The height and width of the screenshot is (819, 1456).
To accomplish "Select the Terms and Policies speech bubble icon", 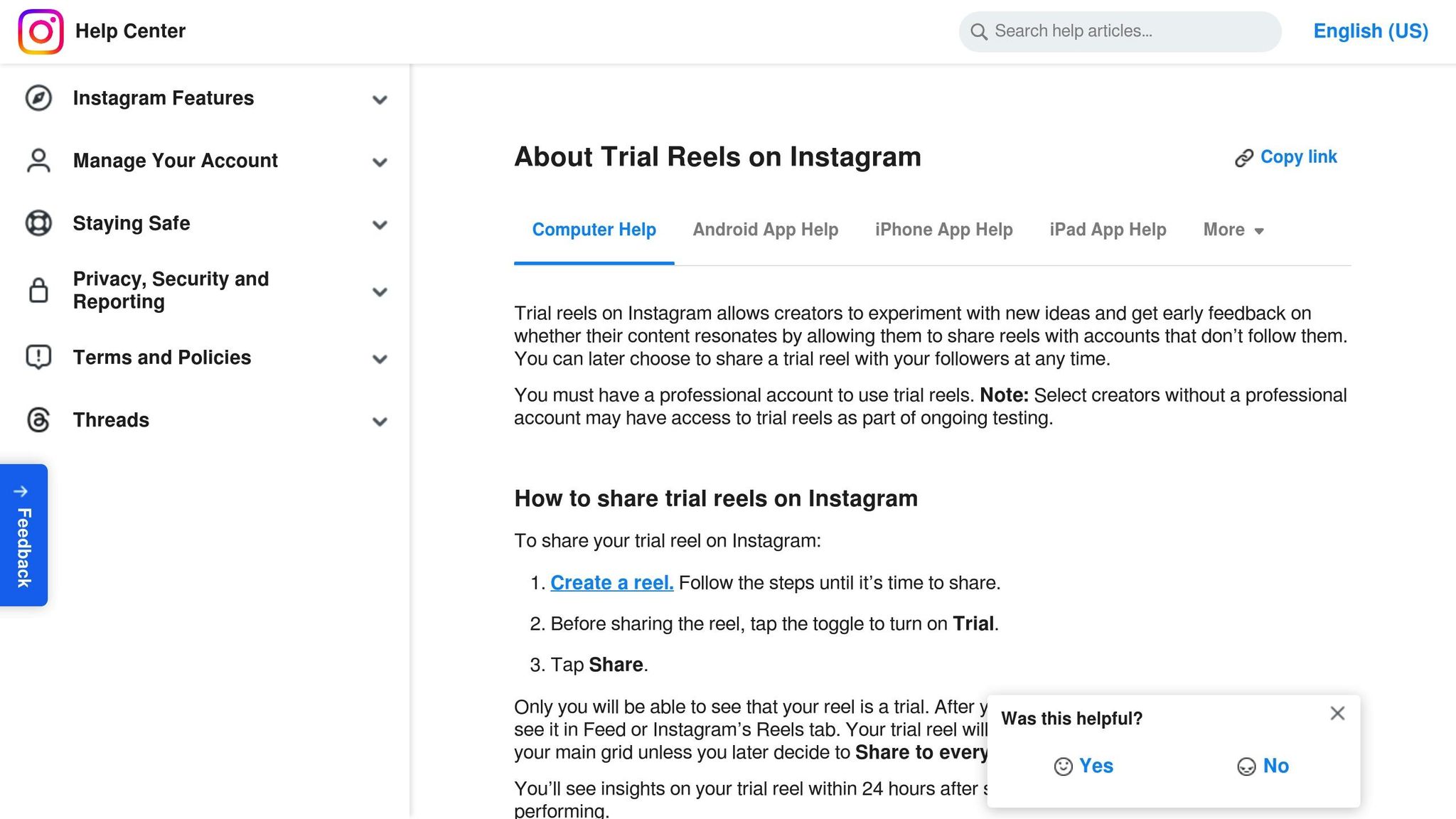I will coord(38,358).
